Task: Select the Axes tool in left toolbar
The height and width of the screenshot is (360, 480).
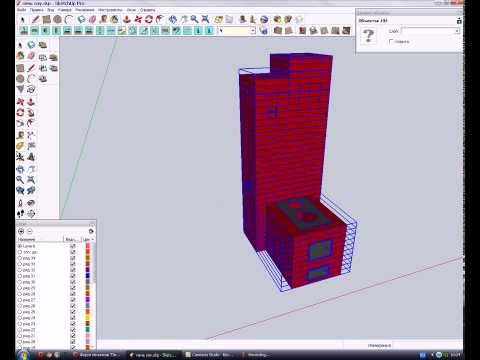Action: (21, 157)
